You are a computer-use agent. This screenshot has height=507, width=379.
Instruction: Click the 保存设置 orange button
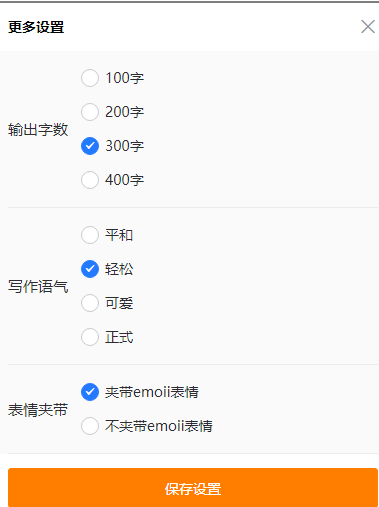point(193,488)
